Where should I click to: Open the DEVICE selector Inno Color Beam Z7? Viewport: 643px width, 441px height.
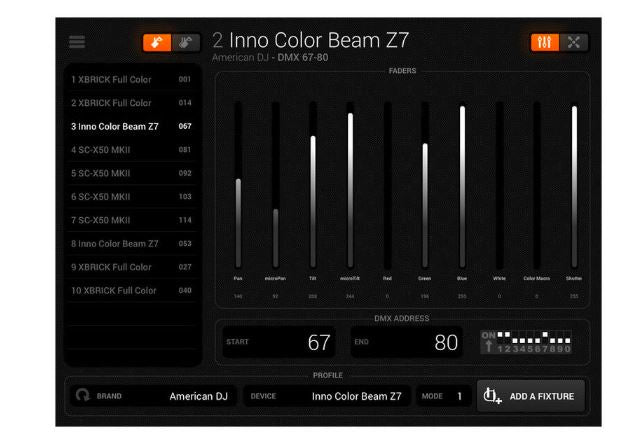tap(327, 396)
